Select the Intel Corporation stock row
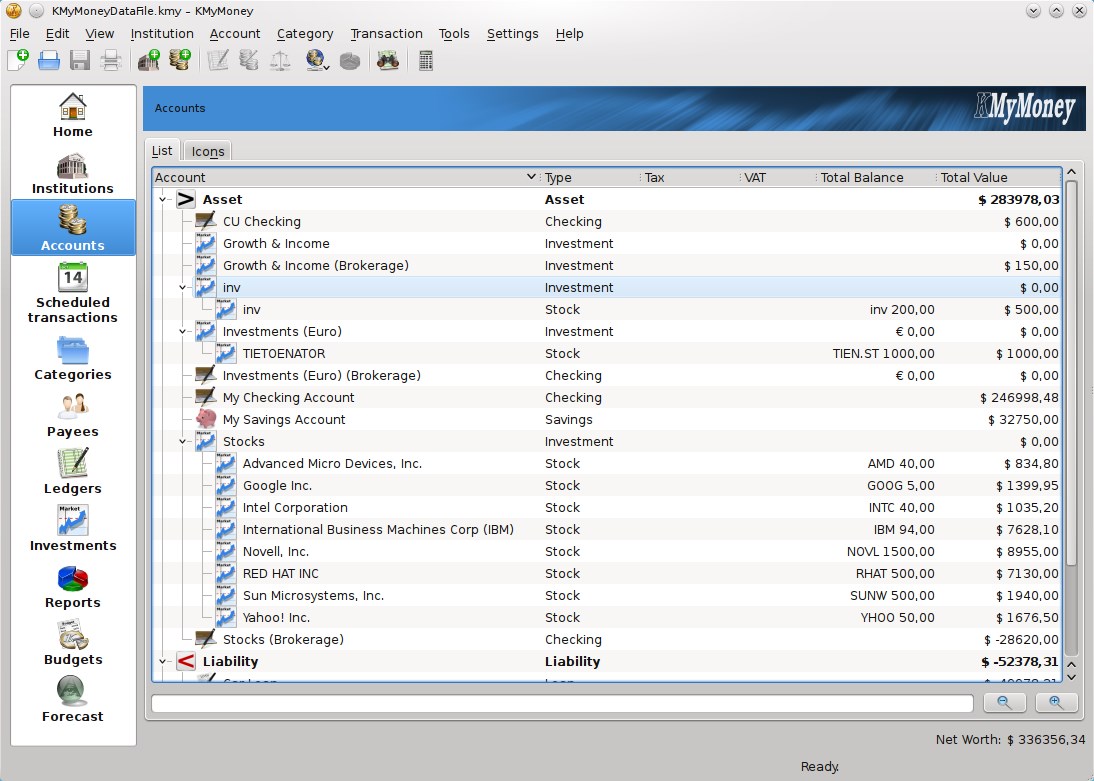This screenshot has width=1094, height=781. click(607, 507)
